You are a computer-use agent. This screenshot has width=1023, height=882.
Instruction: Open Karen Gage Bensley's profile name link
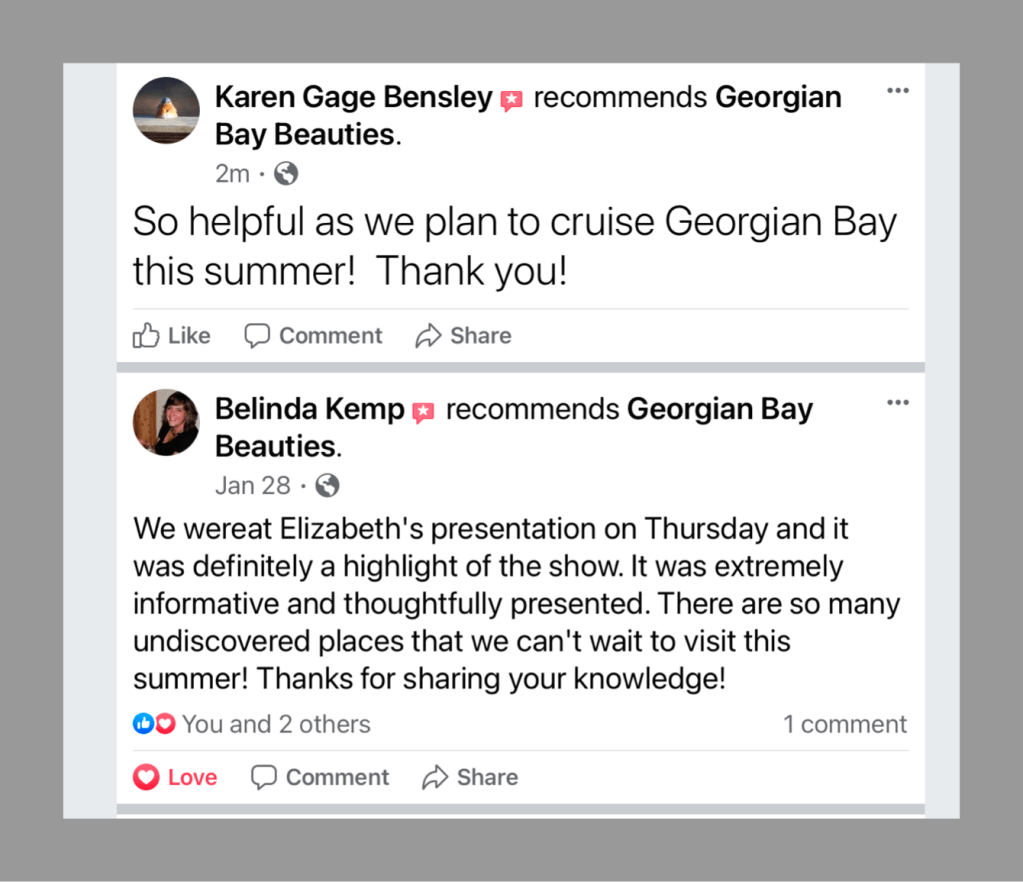pos(354,98)
